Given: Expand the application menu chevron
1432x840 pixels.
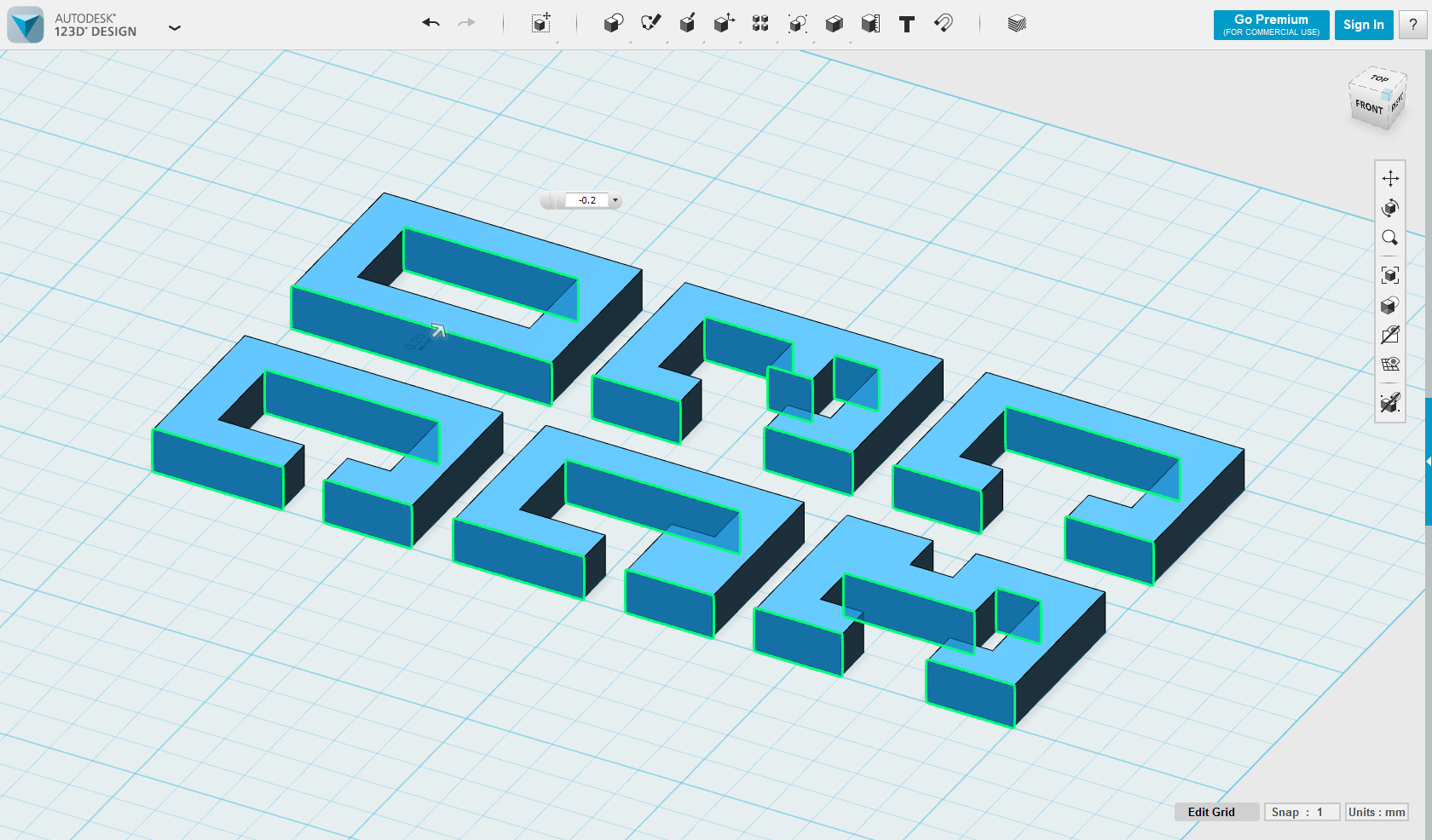Looking at the screenshot, I should point(175,28).
